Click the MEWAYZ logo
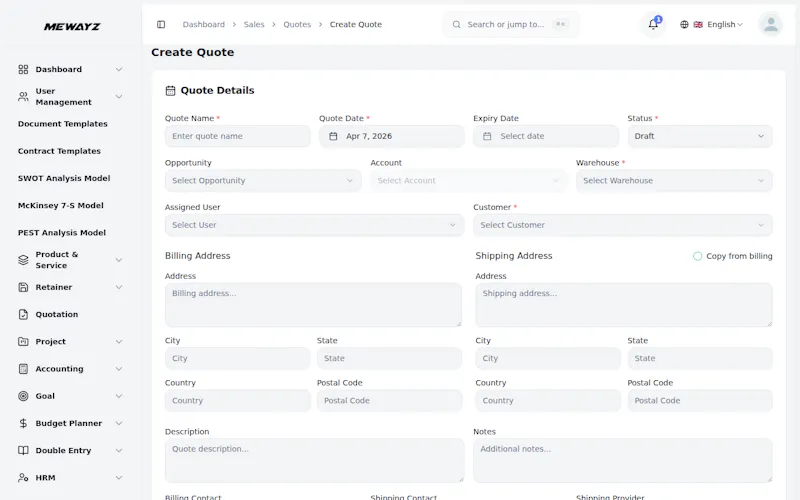This screenshot has height=500, width=800. pos(72,27)
